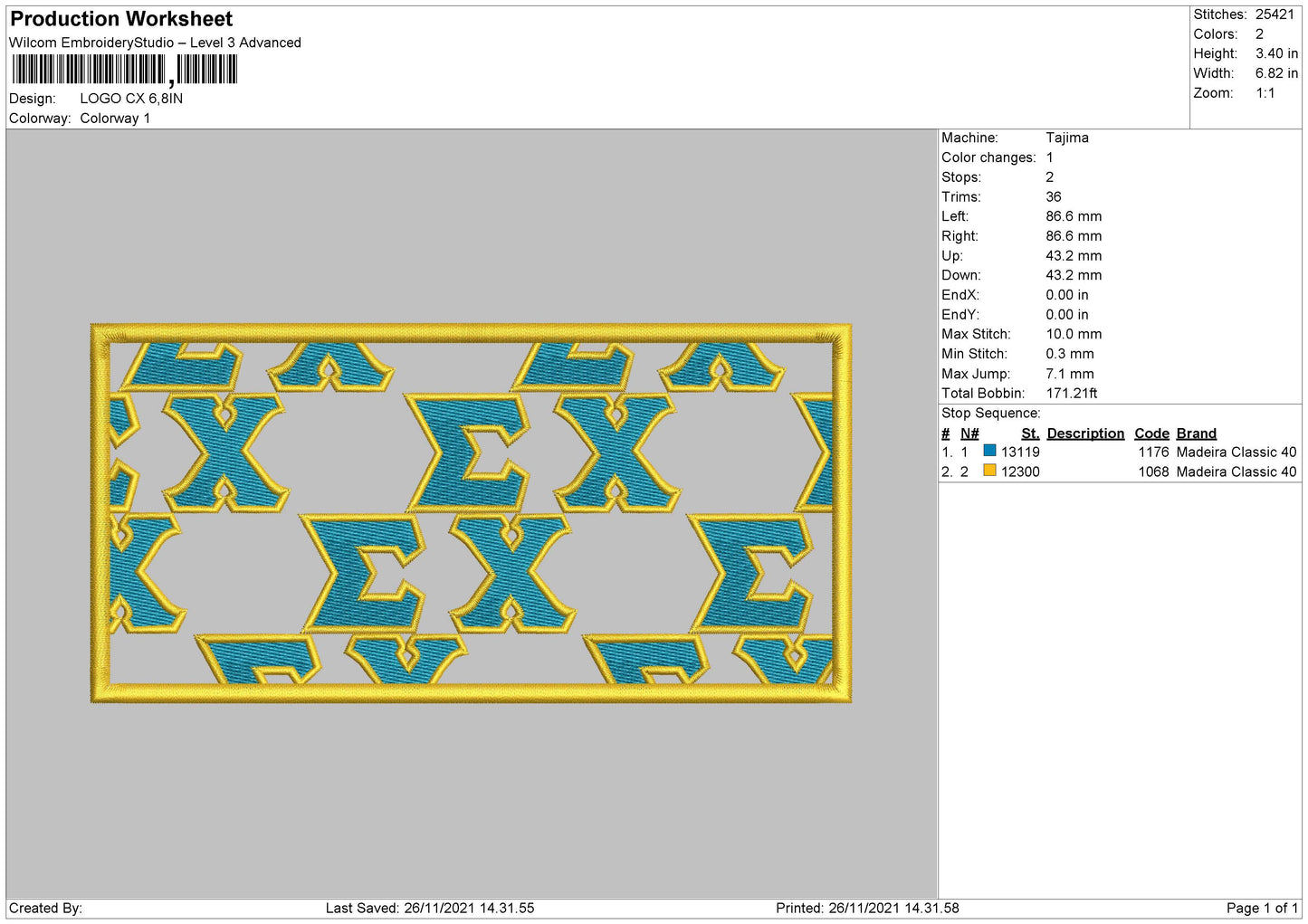Click the 'Printed: 26/11/2021 14.31.58' footer text
Viewport: 1308px width, 924px height.
(x=867, y=909)
